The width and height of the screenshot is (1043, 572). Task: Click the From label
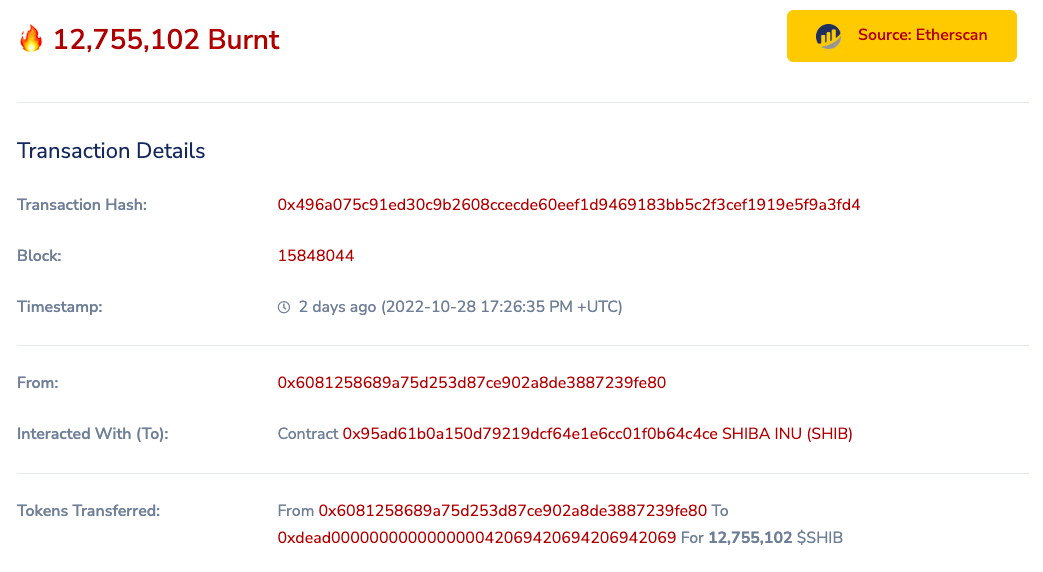37,383
